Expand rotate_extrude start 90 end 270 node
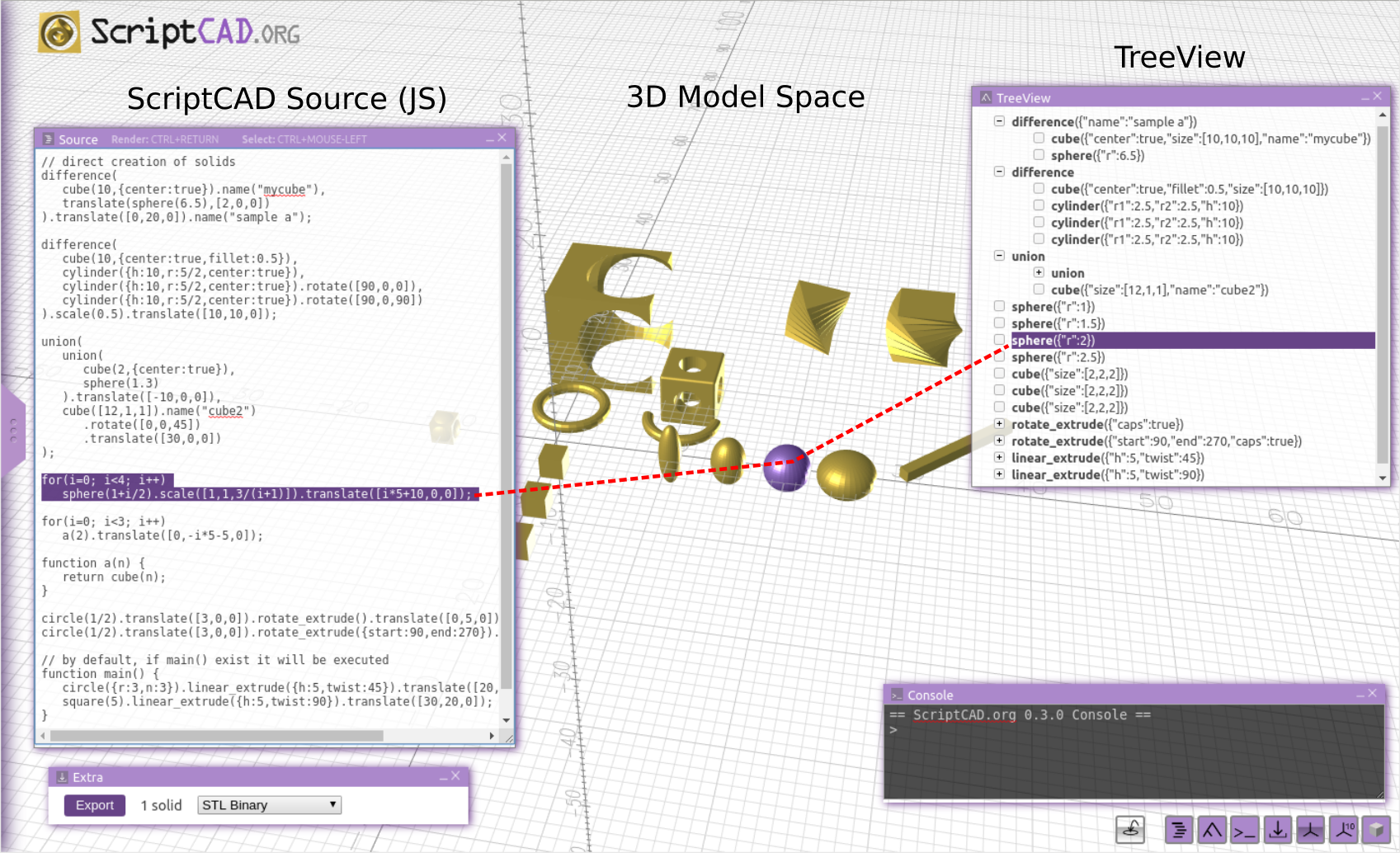 pos(999,441)
